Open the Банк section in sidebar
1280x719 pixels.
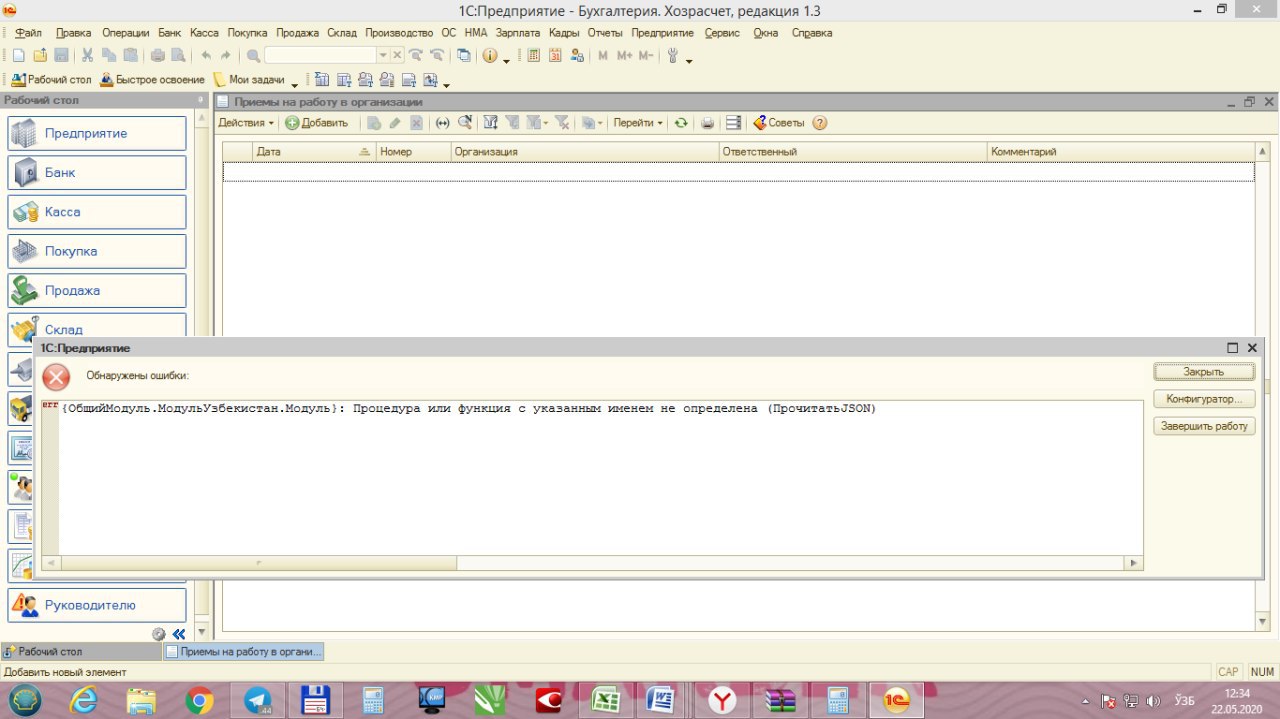point(97,172)
